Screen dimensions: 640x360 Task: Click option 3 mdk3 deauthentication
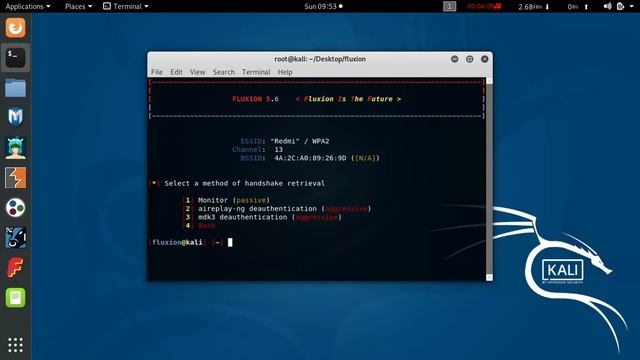[262, 217]
